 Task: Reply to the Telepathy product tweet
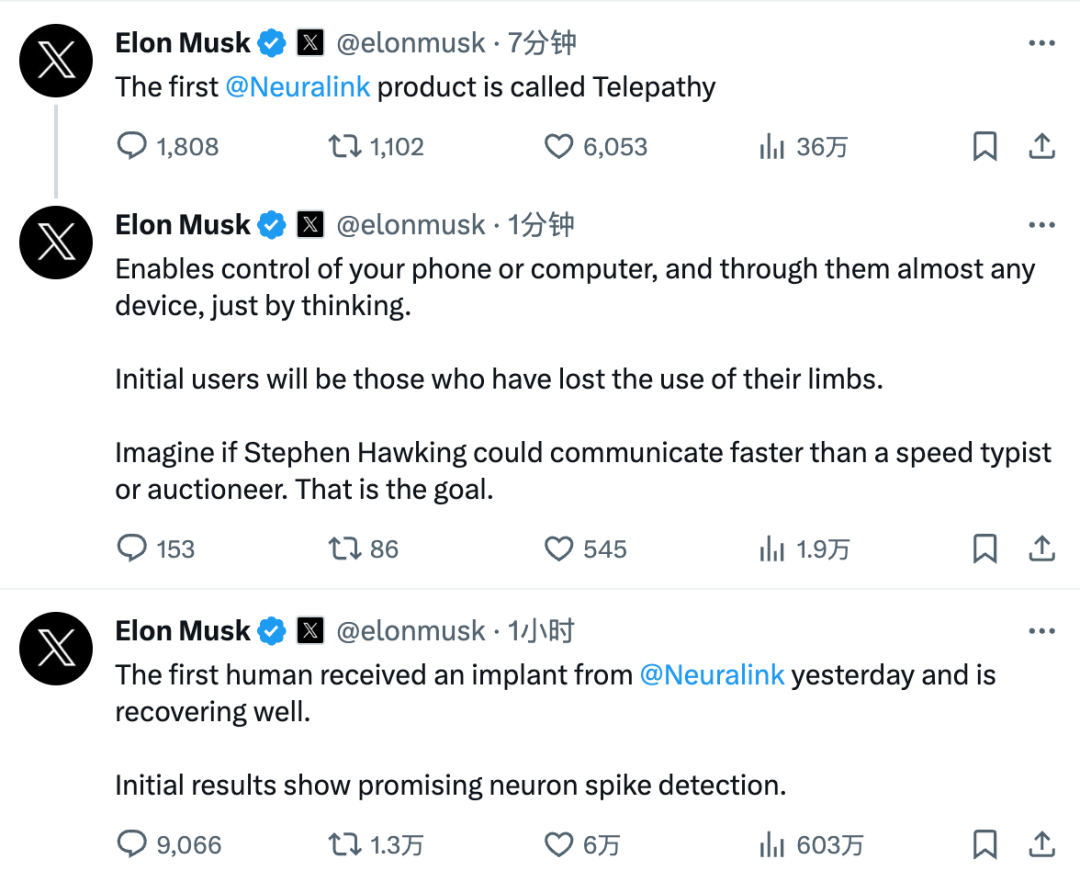point(133,147)
